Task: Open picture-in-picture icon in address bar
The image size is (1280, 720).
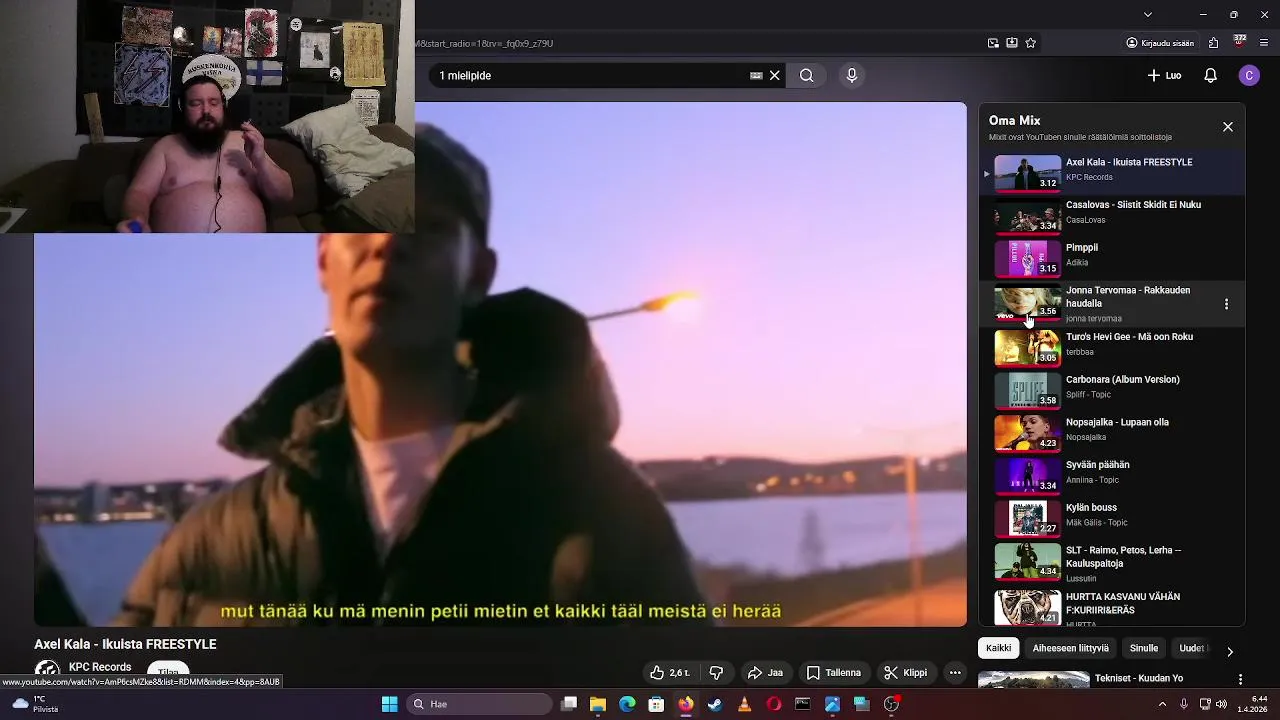Action: [993, 43]
